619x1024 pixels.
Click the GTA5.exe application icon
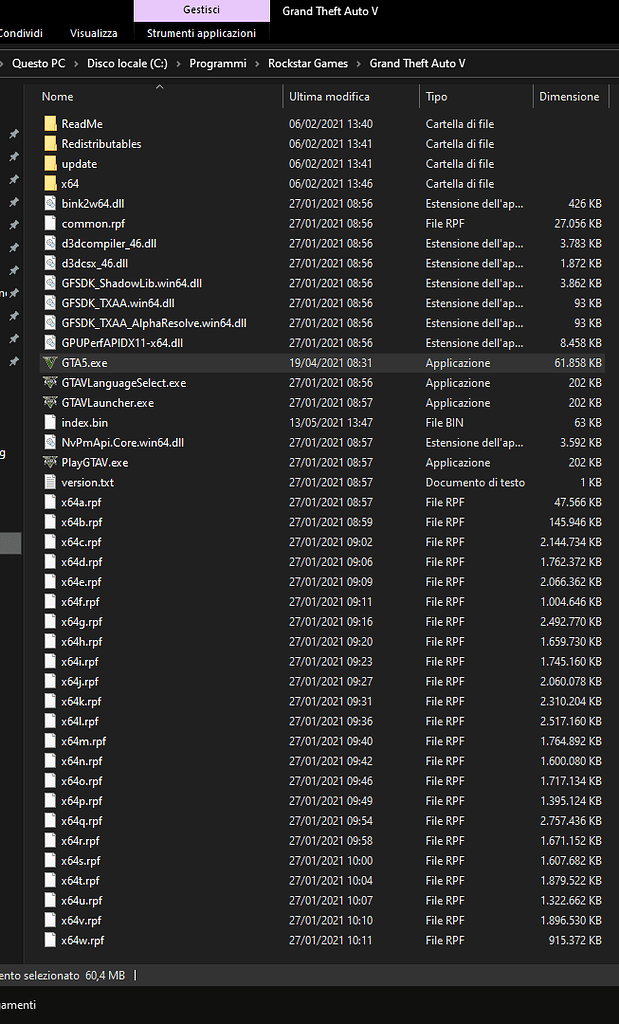click(50, 362)
